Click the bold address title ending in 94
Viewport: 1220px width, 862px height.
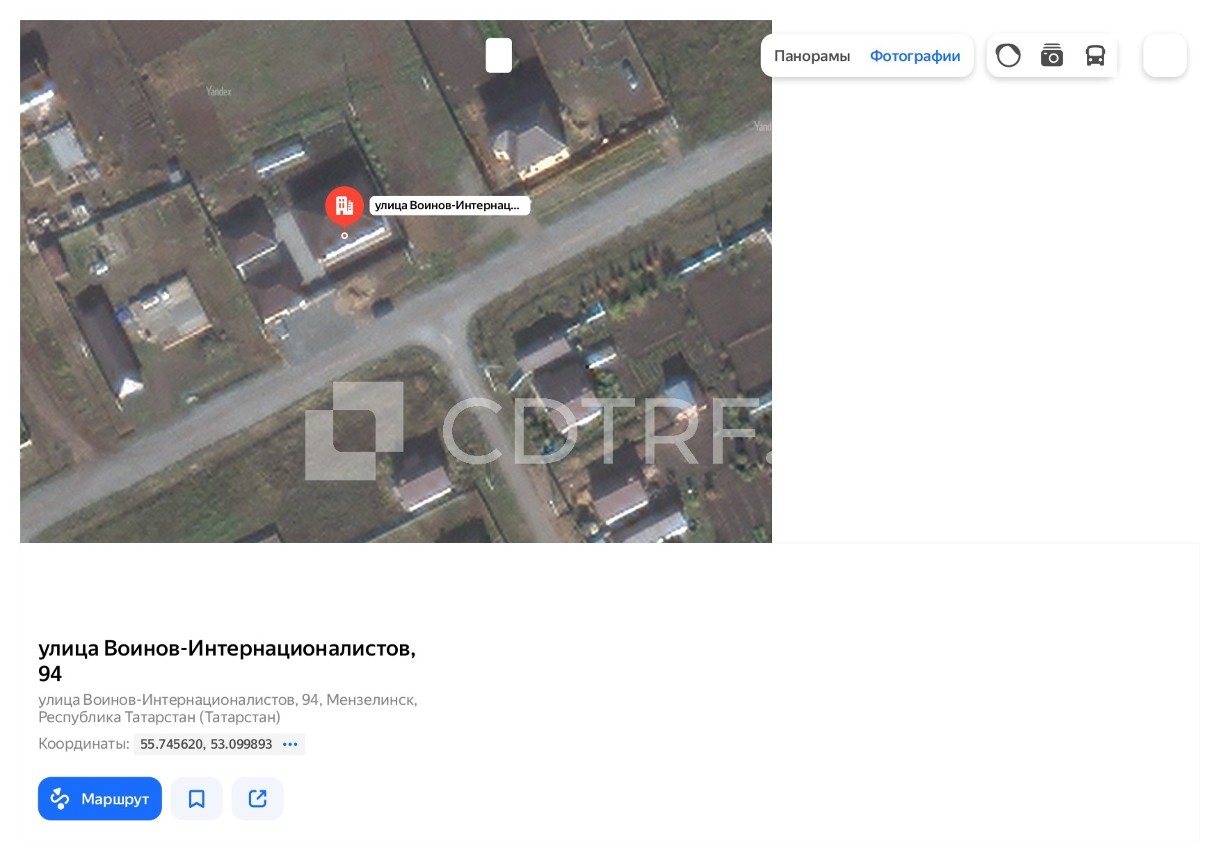(x=227, y=661)
